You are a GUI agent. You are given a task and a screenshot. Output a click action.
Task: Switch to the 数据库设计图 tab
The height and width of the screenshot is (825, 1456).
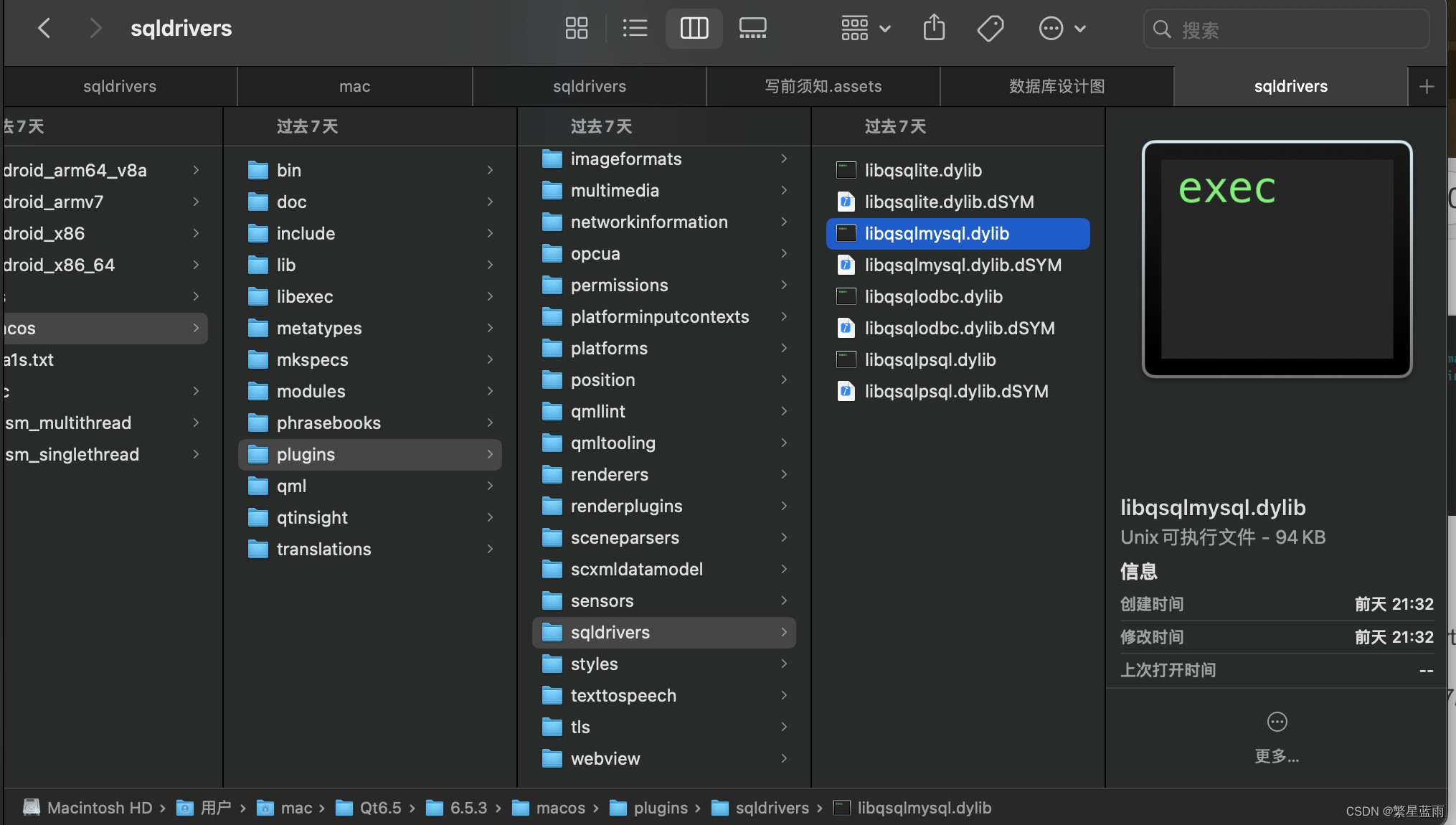1056,86
